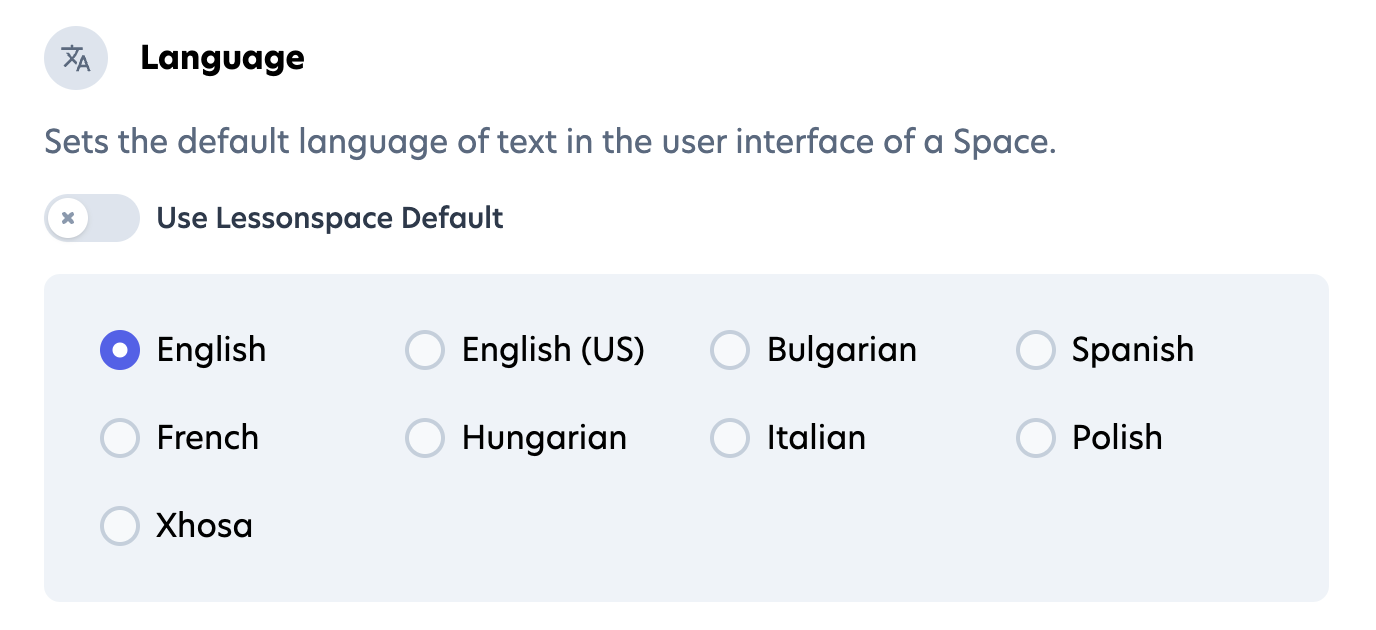Click the 'Bulgarian' text label

pos(842,350)
